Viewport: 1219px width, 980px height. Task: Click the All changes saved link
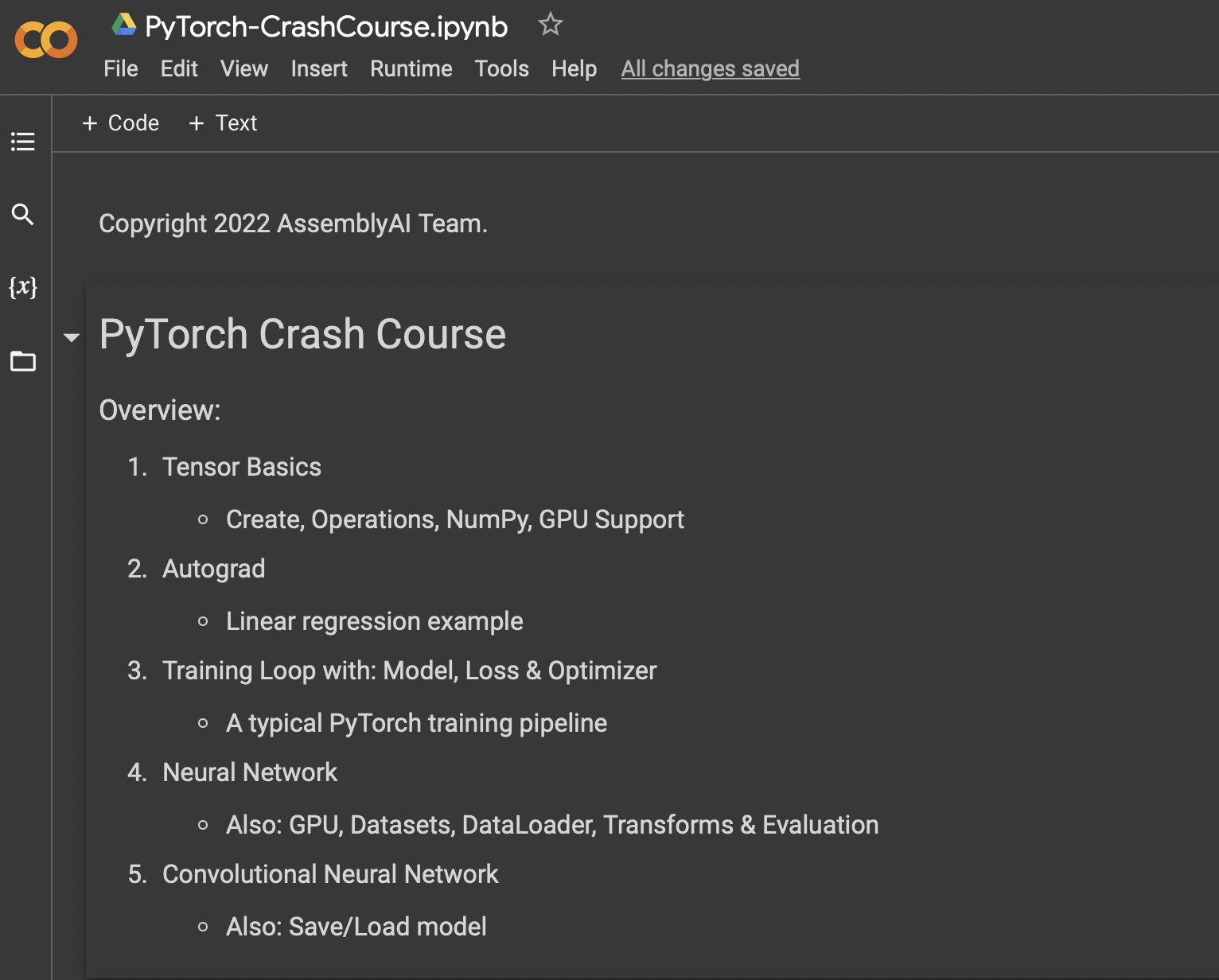(x=711, y=69)
